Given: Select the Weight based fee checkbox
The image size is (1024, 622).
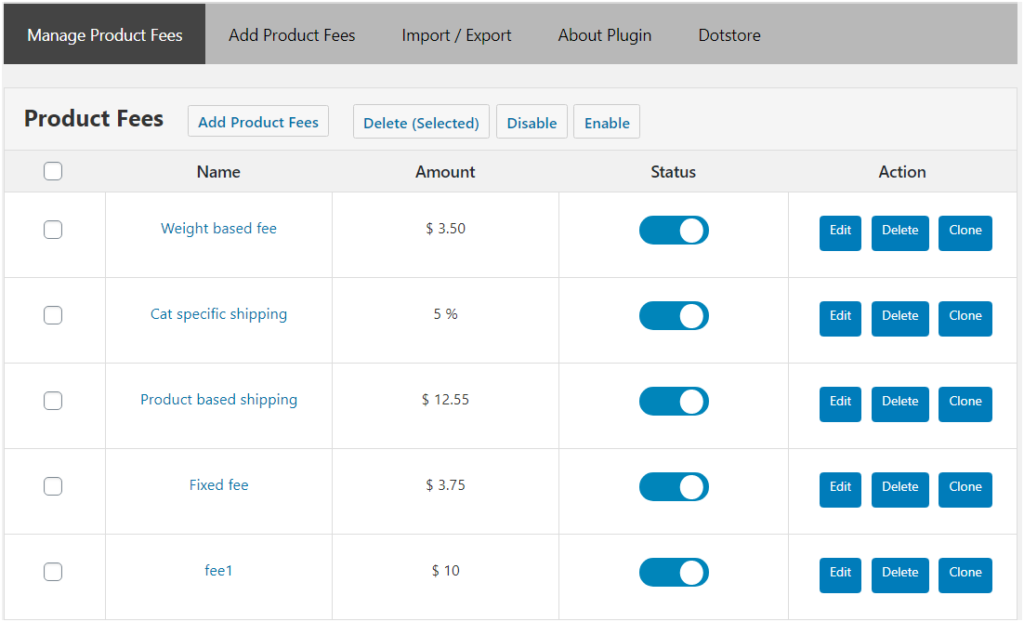Looking at the screenshot, I should [x=53, y=230].
